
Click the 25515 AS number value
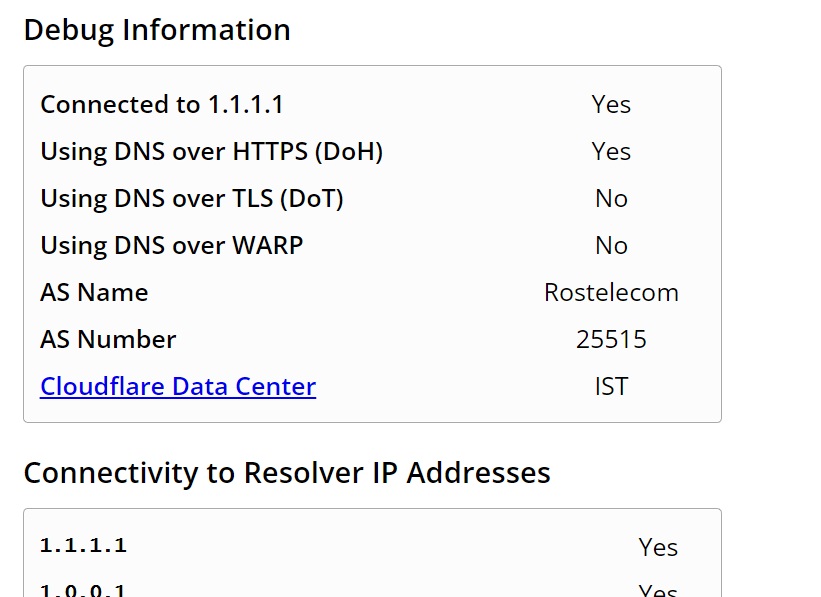(611, 339)
